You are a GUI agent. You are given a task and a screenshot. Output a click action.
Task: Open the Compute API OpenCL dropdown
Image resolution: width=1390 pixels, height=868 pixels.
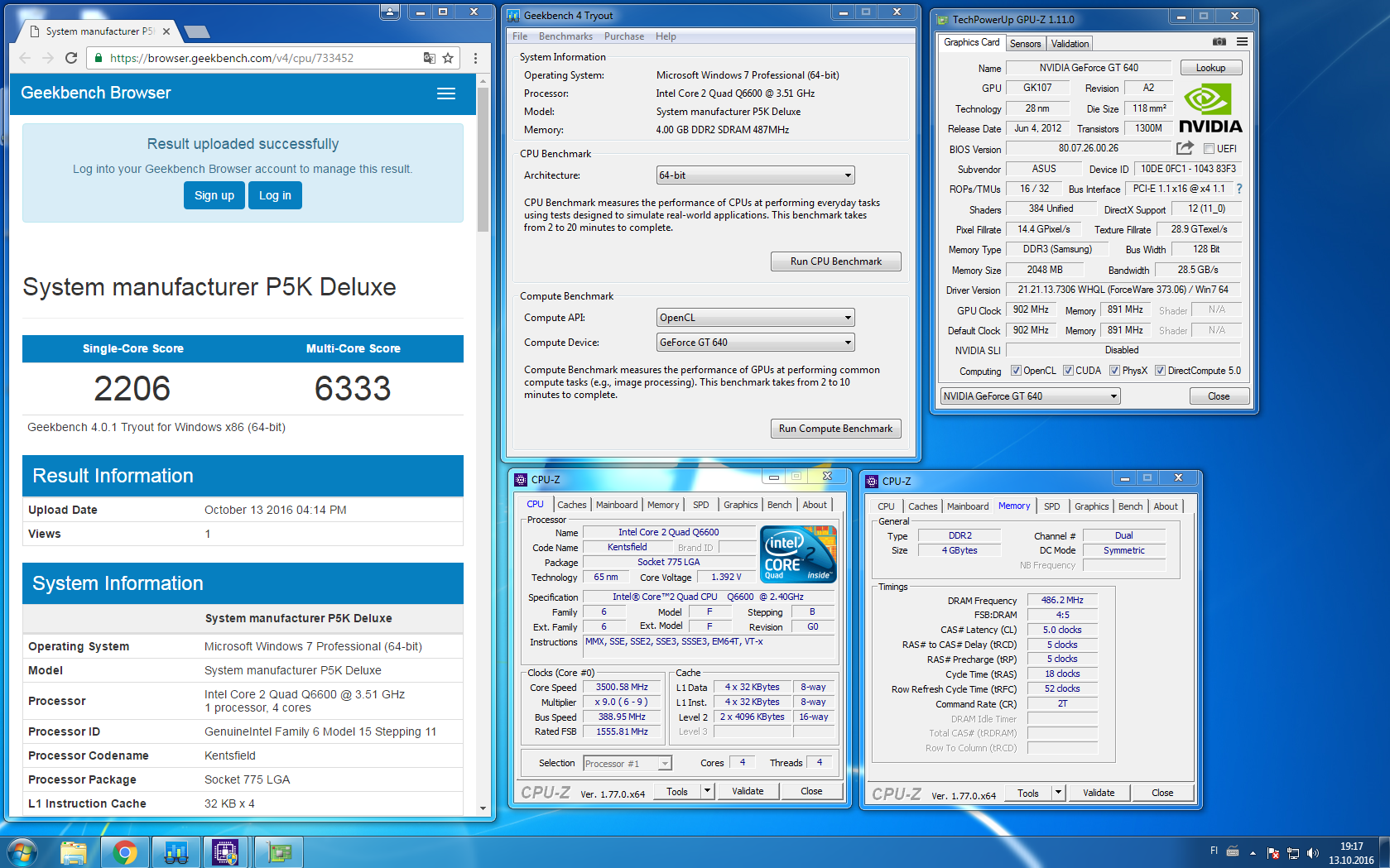(x=755, y=318)
